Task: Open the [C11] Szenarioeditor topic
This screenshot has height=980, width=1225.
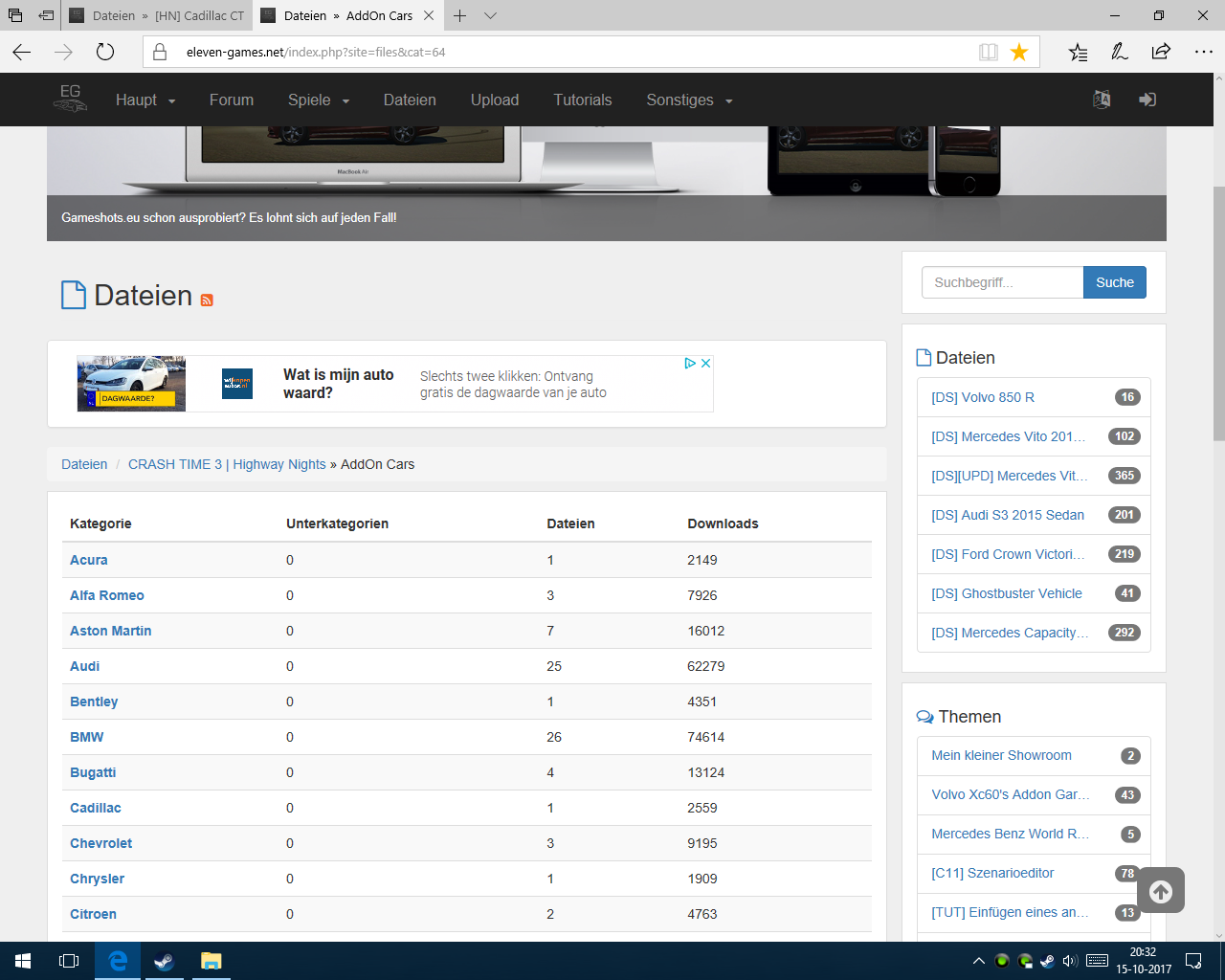Action: coord(992,873)
